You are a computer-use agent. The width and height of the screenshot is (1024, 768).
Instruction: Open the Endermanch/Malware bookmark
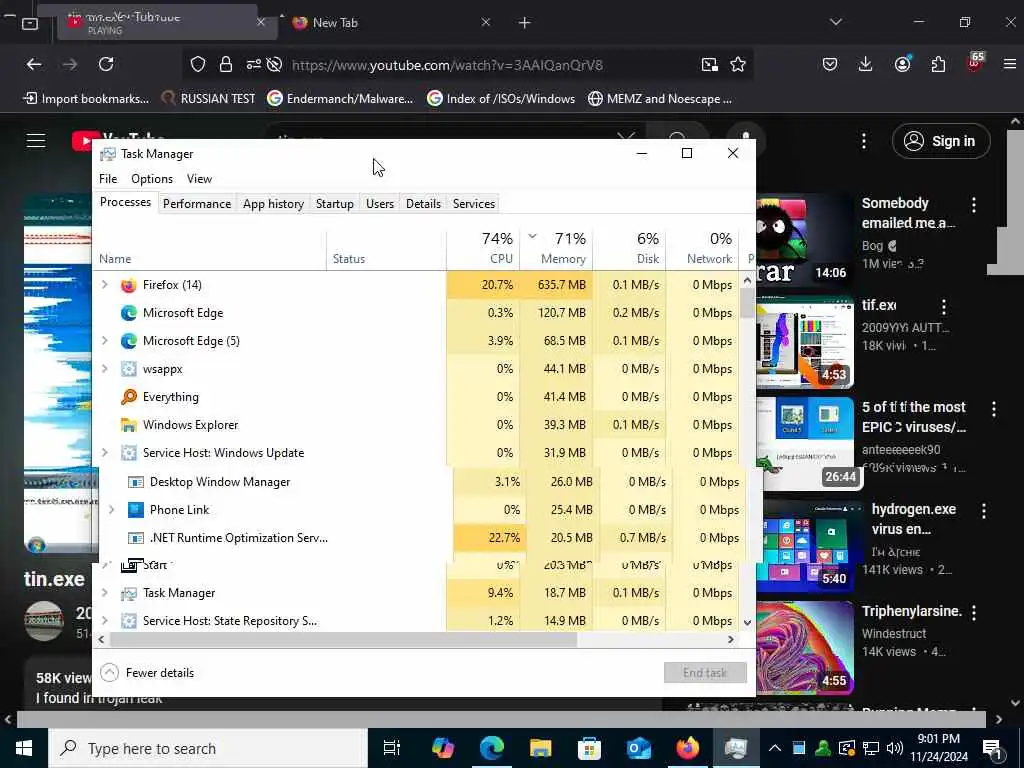click(341, 99)
